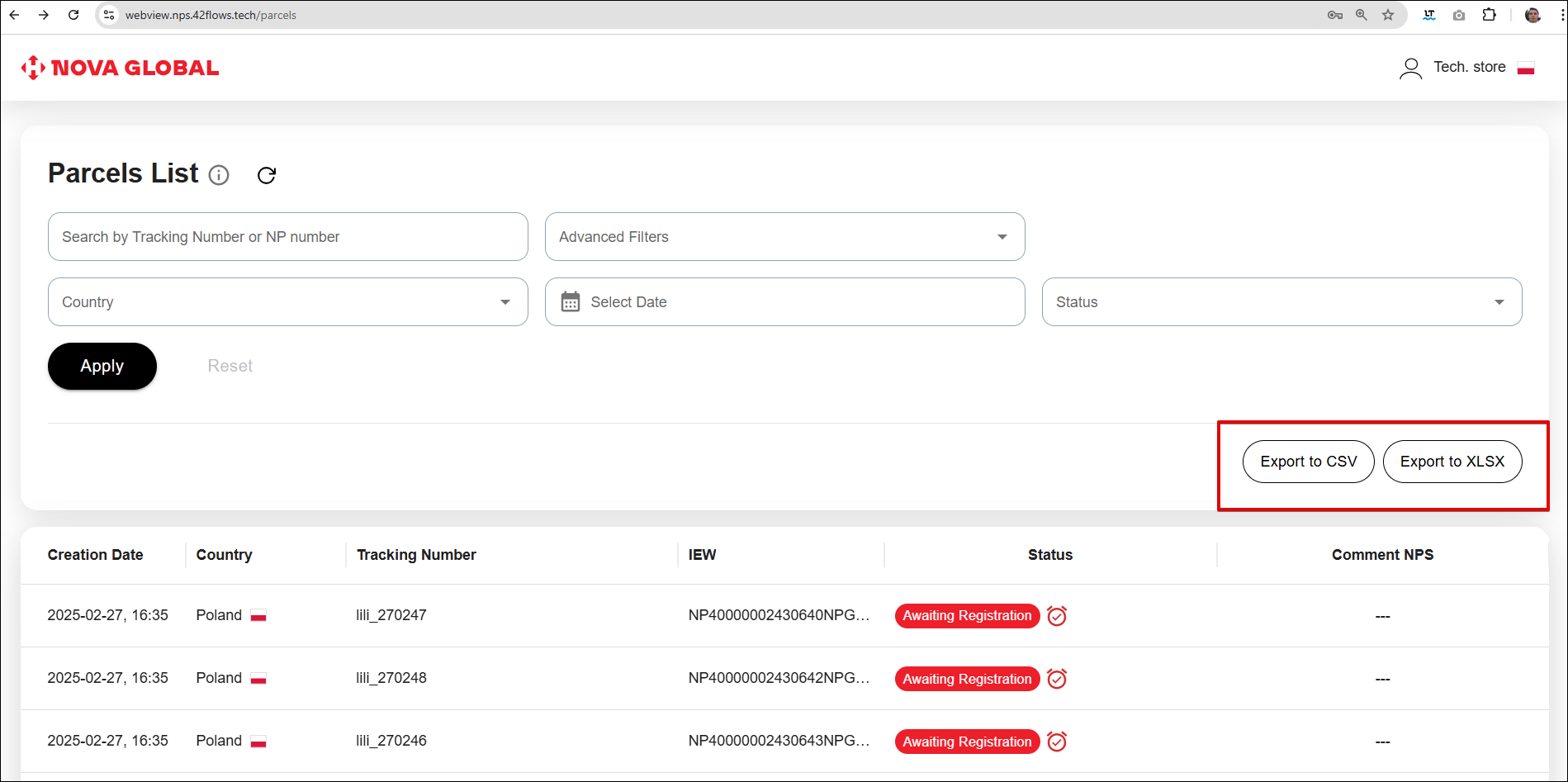1568x782 pixels.
Task: Focus the Tracking Number search field
Action: pyautogui.click(x=287, y=237)
